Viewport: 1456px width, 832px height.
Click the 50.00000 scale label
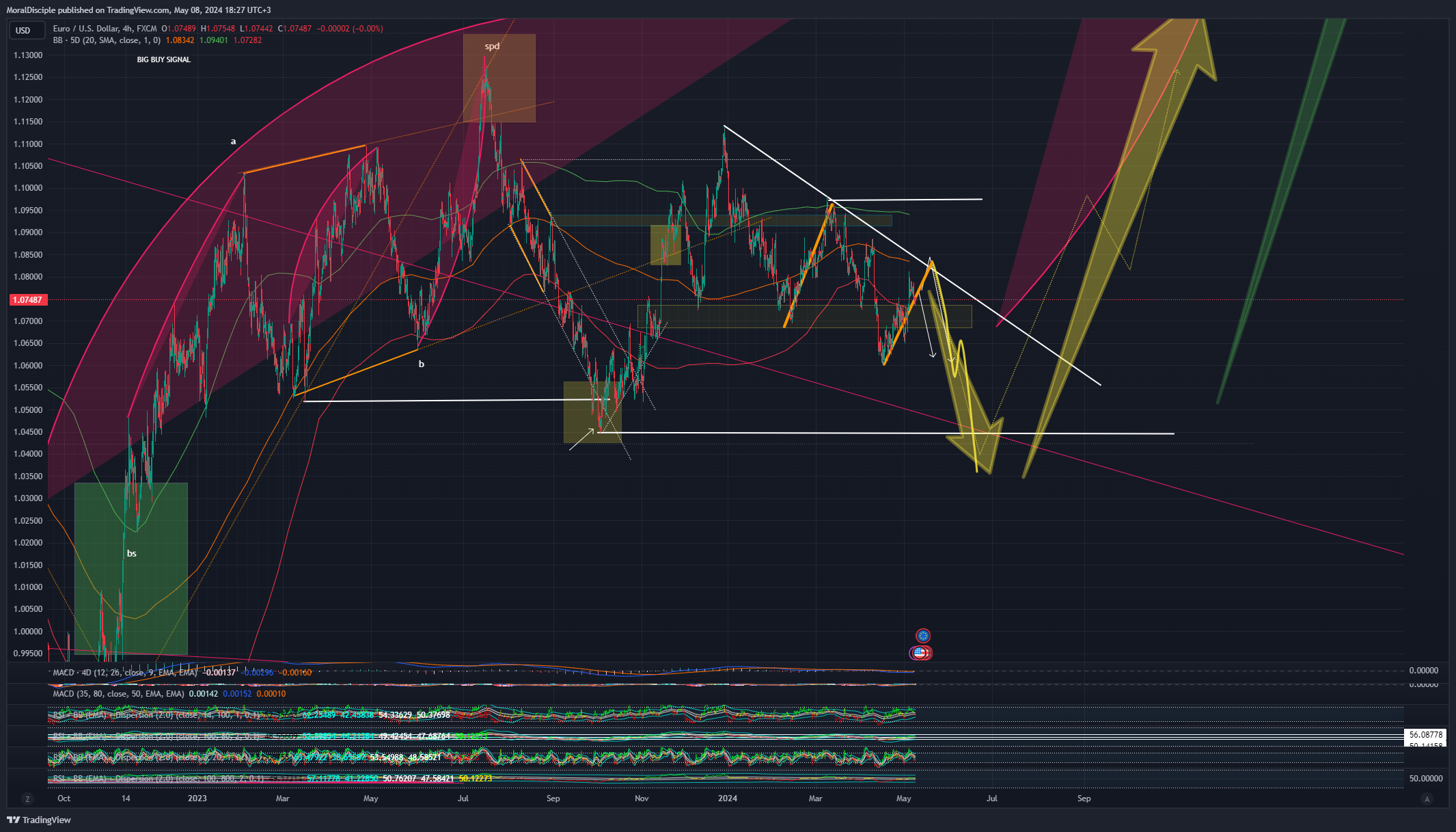click(1426, 779)
